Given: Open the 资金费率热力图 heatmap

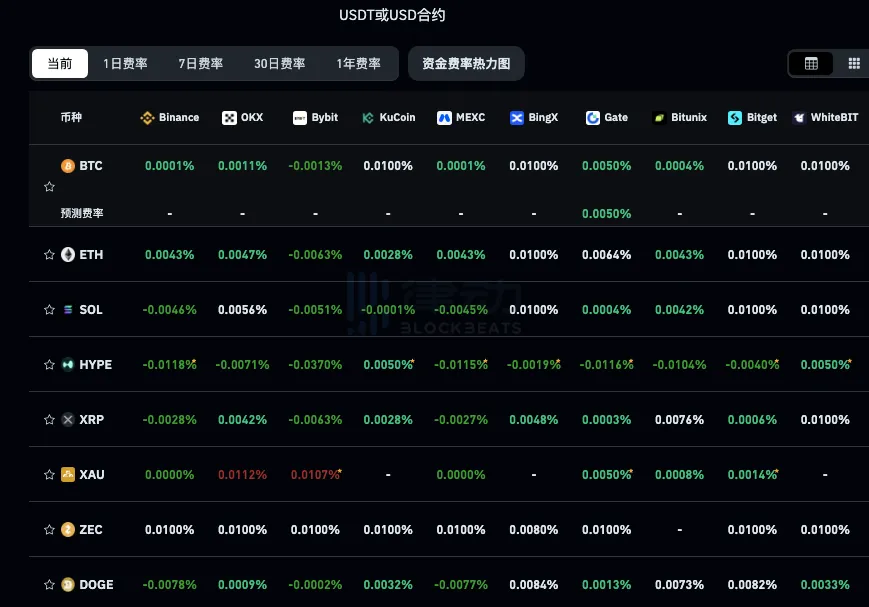Looking at the screenshot, I should click(x=466, y=64).
